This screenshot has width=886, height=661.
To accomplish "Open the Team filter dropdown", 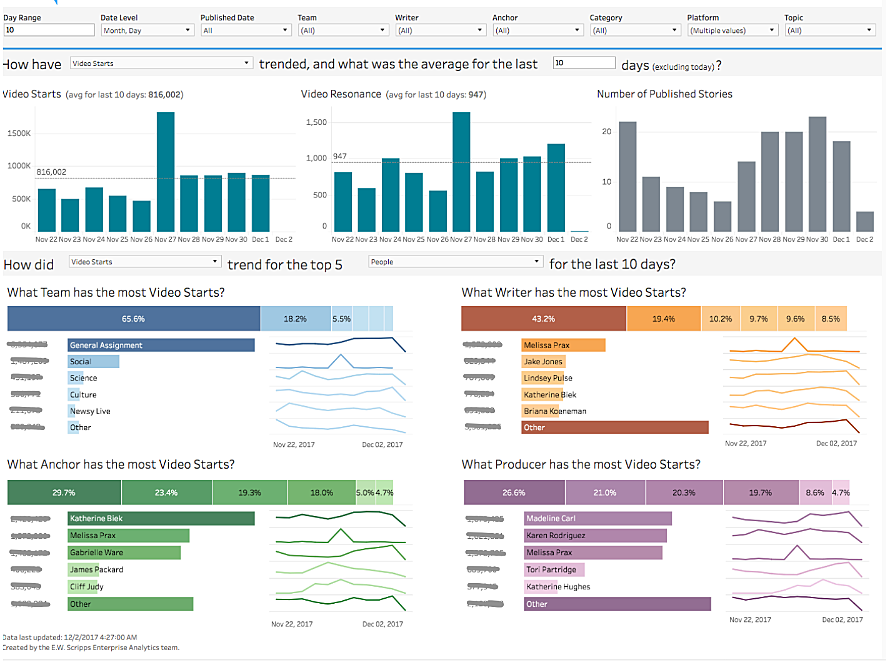I will click(x=341, y=31).
